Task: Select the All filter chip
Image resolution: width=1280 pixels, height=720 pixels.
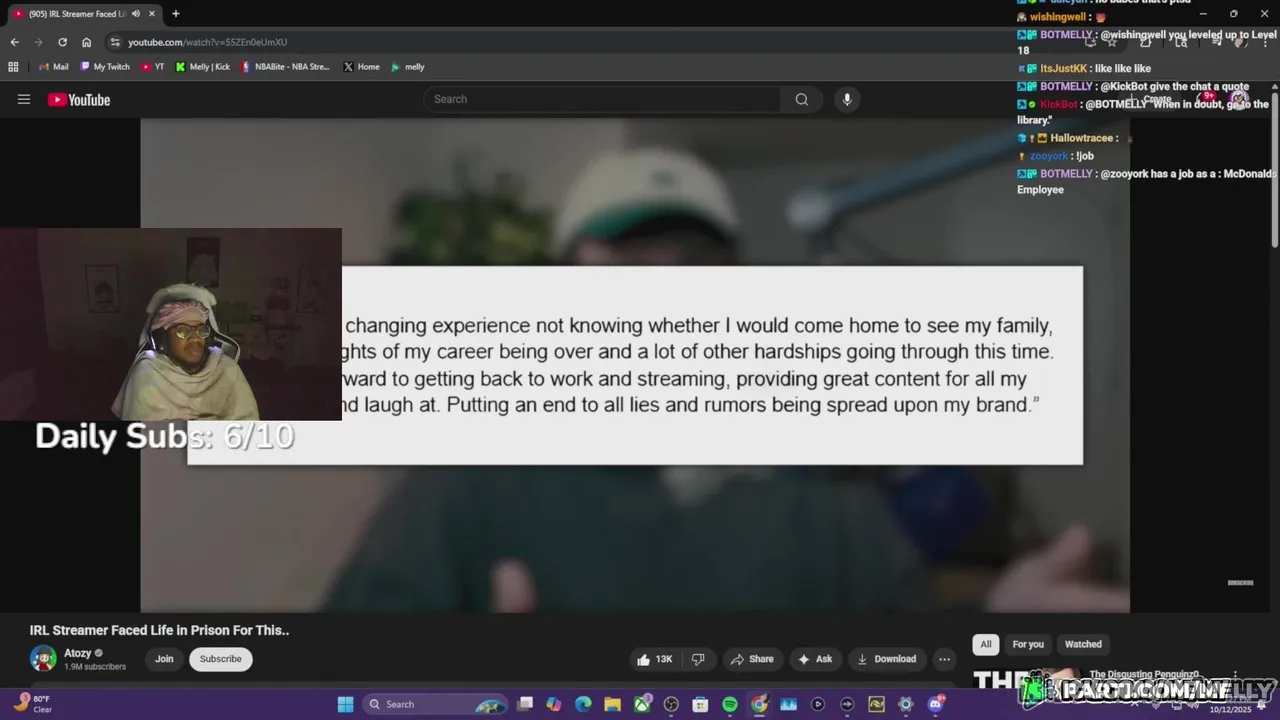Action: point(986,644)
